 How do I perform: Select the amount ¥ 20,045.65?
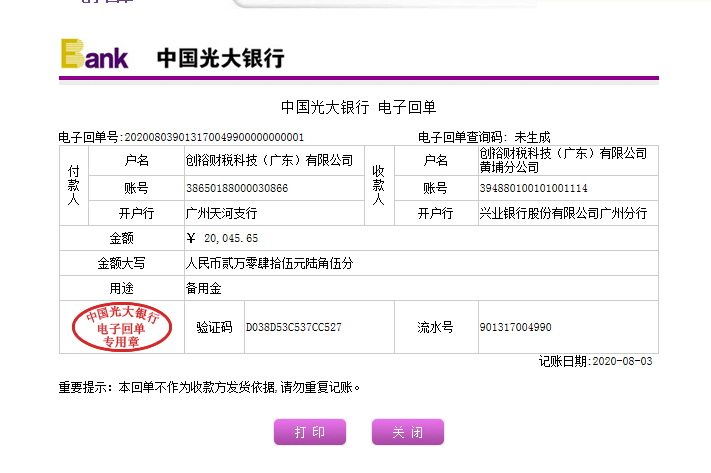click(x=223, y=238)
